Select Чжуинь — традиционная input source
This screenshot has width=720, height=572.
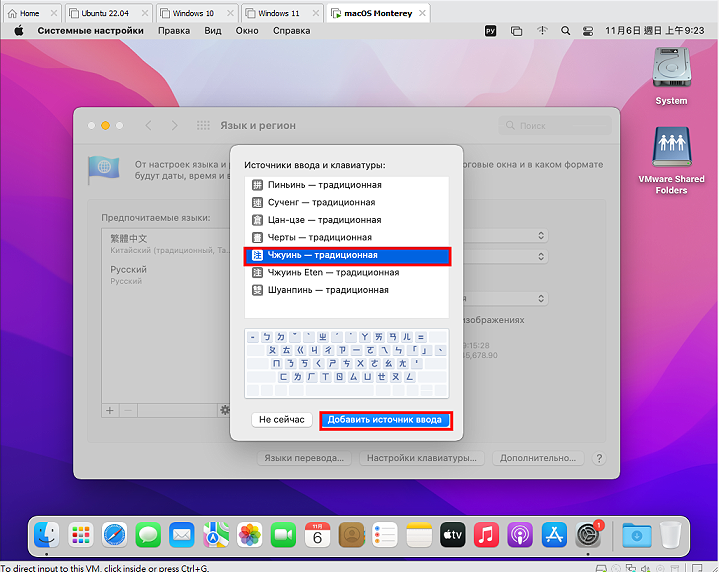coord(347,255)
